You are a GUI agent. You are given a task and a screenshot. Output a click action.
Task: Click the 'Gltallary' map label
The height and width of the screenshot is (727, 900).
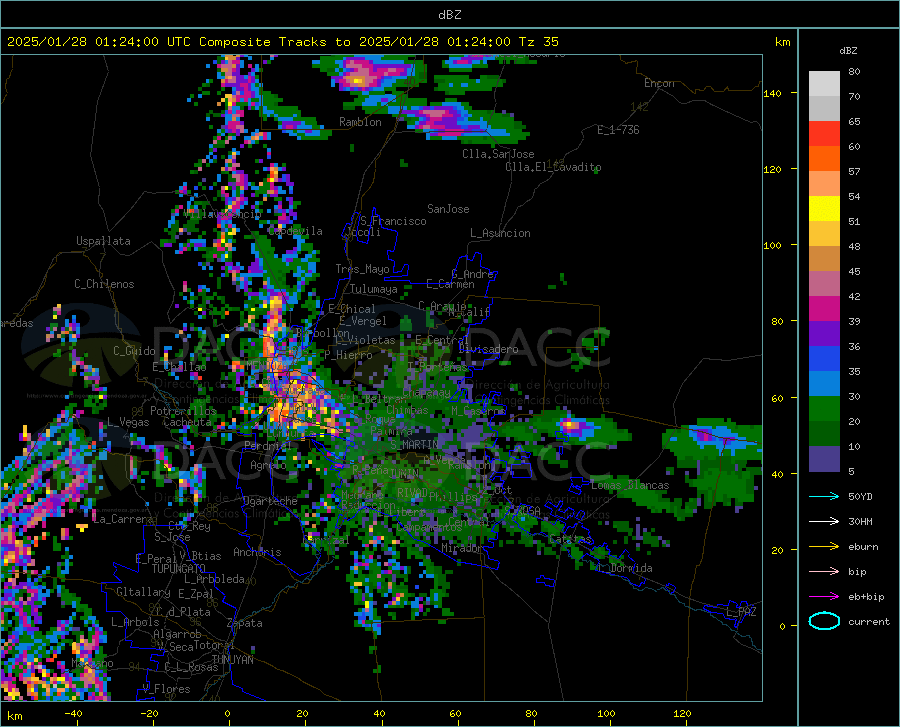tap(143, 592)
